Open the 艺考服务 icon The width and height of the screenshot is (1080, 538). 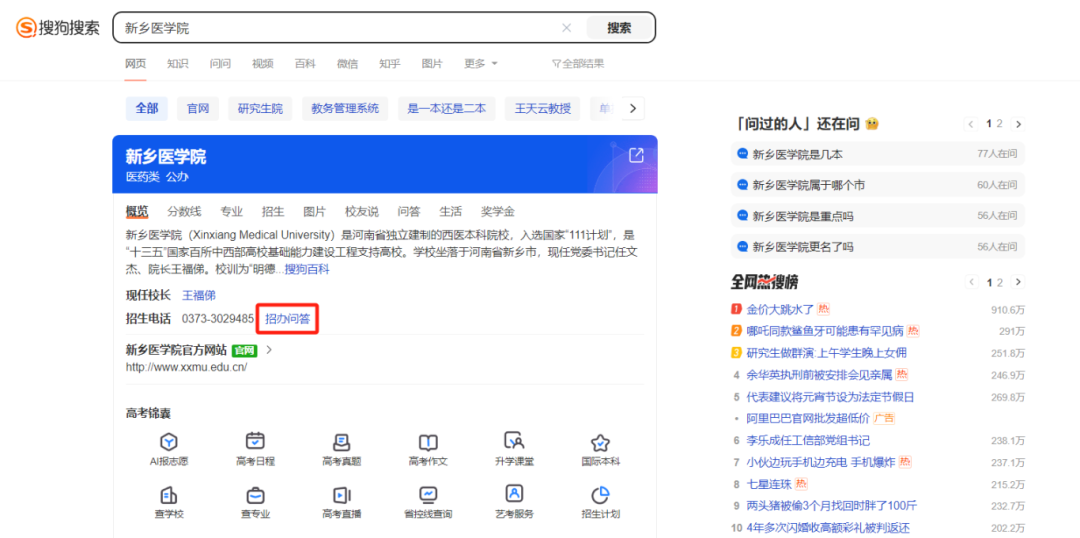tap(514, 494)
